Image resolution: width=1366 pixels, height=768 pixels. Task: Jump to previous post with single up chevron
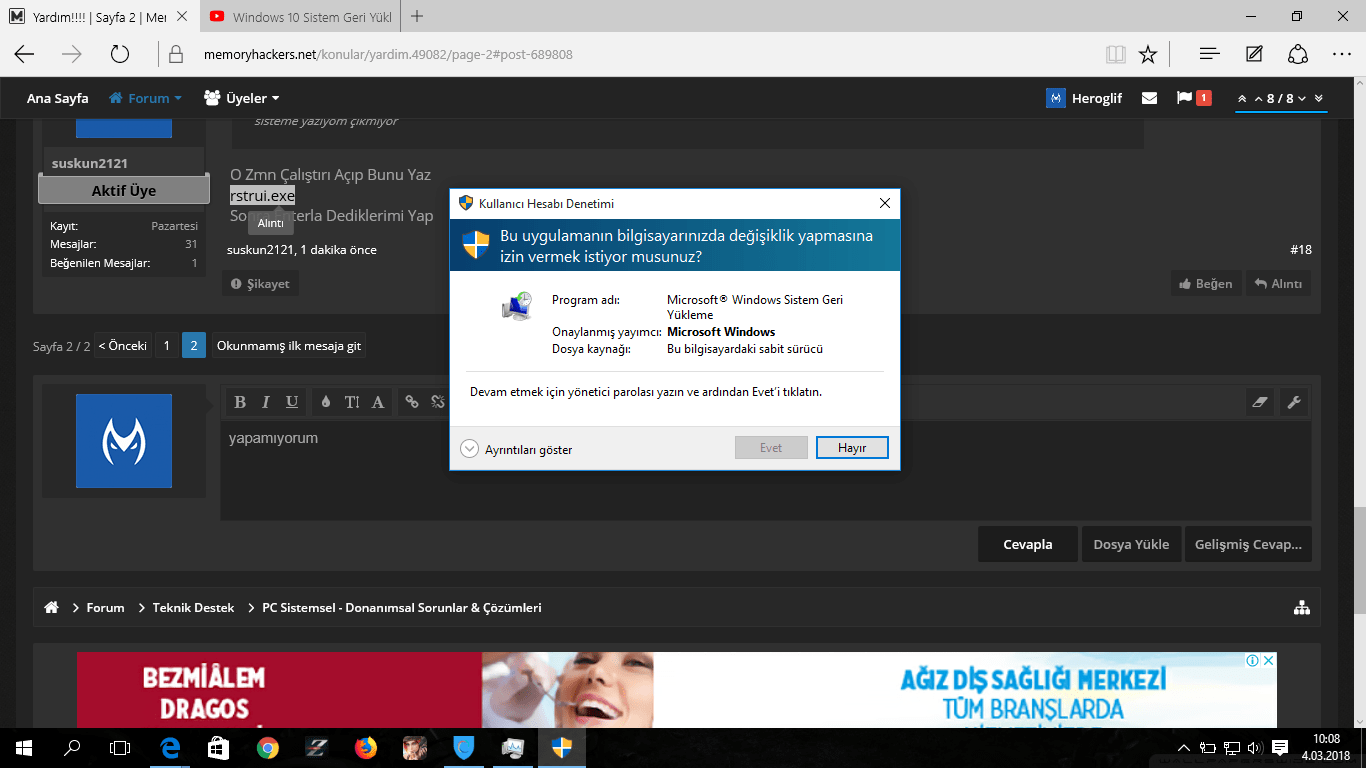click(x=1258, y=98)
